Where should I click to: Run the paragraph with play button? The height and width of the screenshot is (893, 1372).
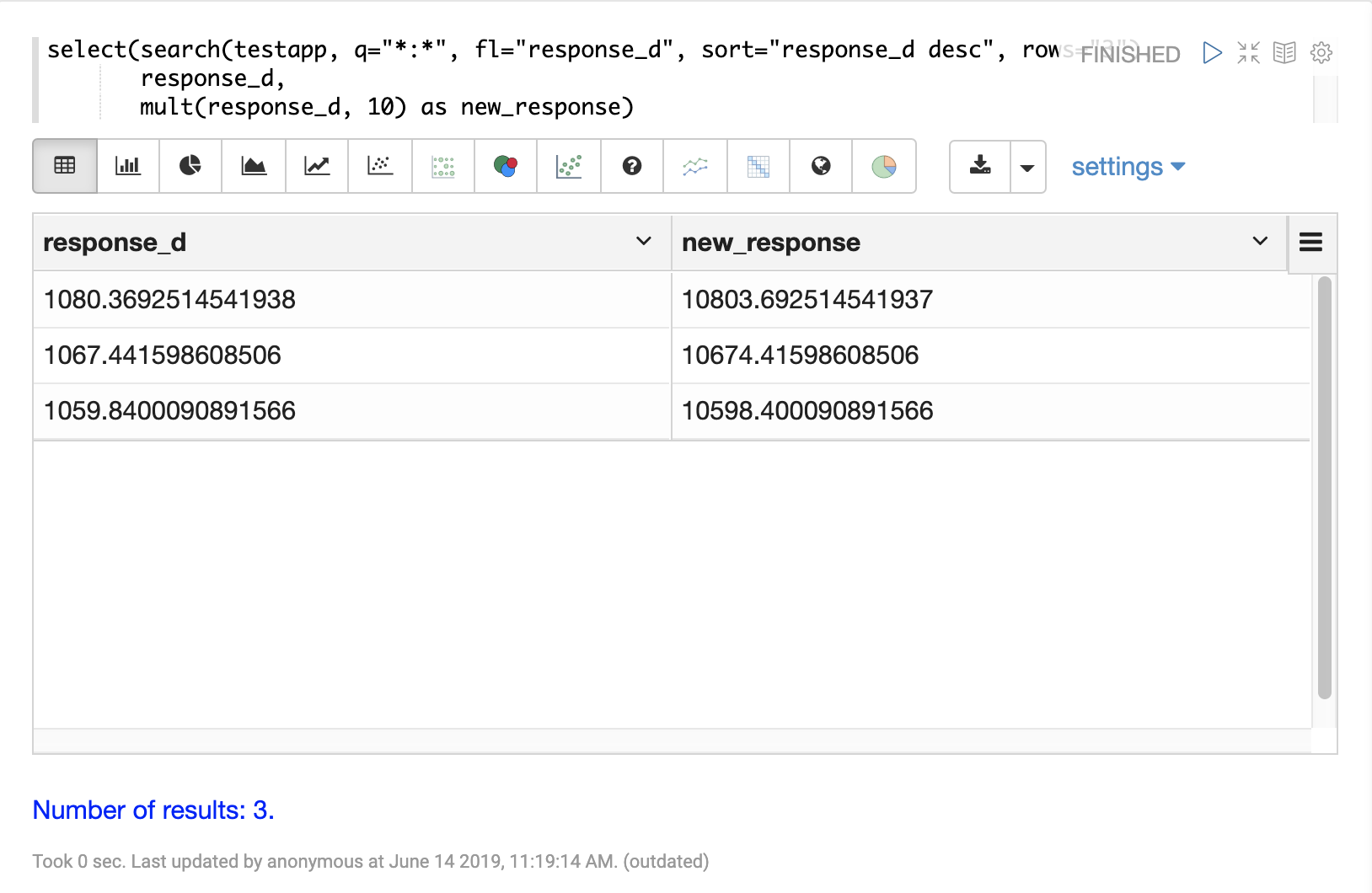(1212, 53)
